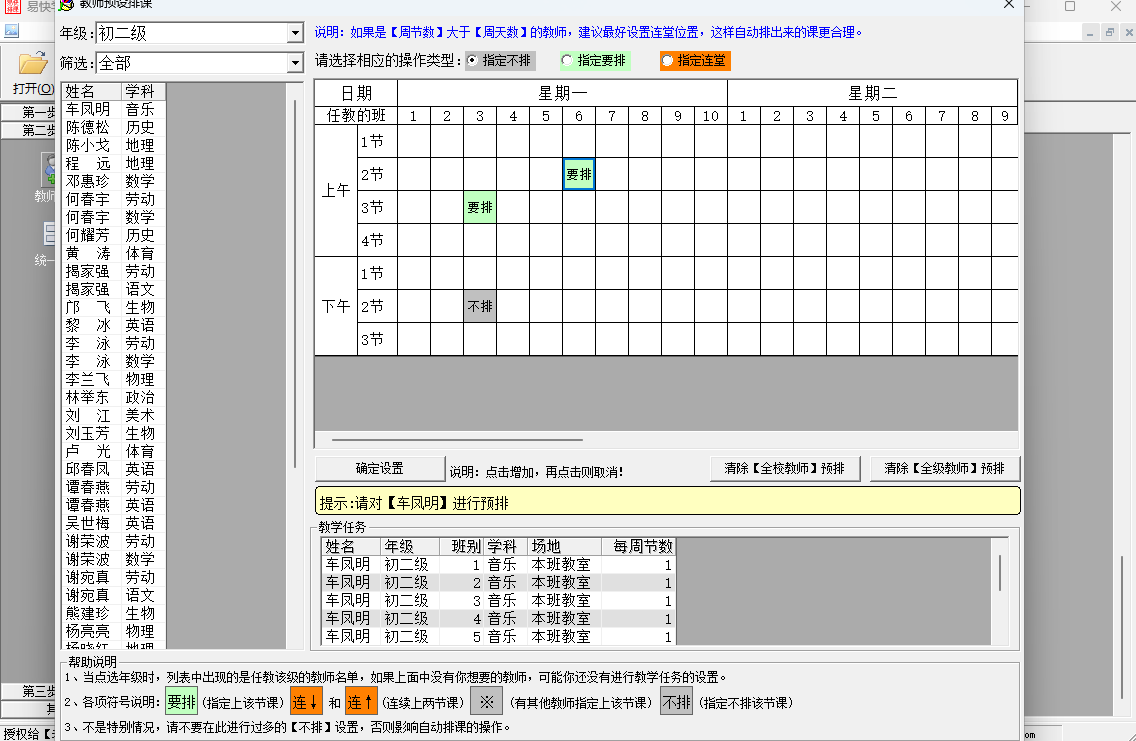Click the 每周节数 column header in 教学任务
The height and width of the screenshot is (741, 1136).
click(x=638, y=546)
